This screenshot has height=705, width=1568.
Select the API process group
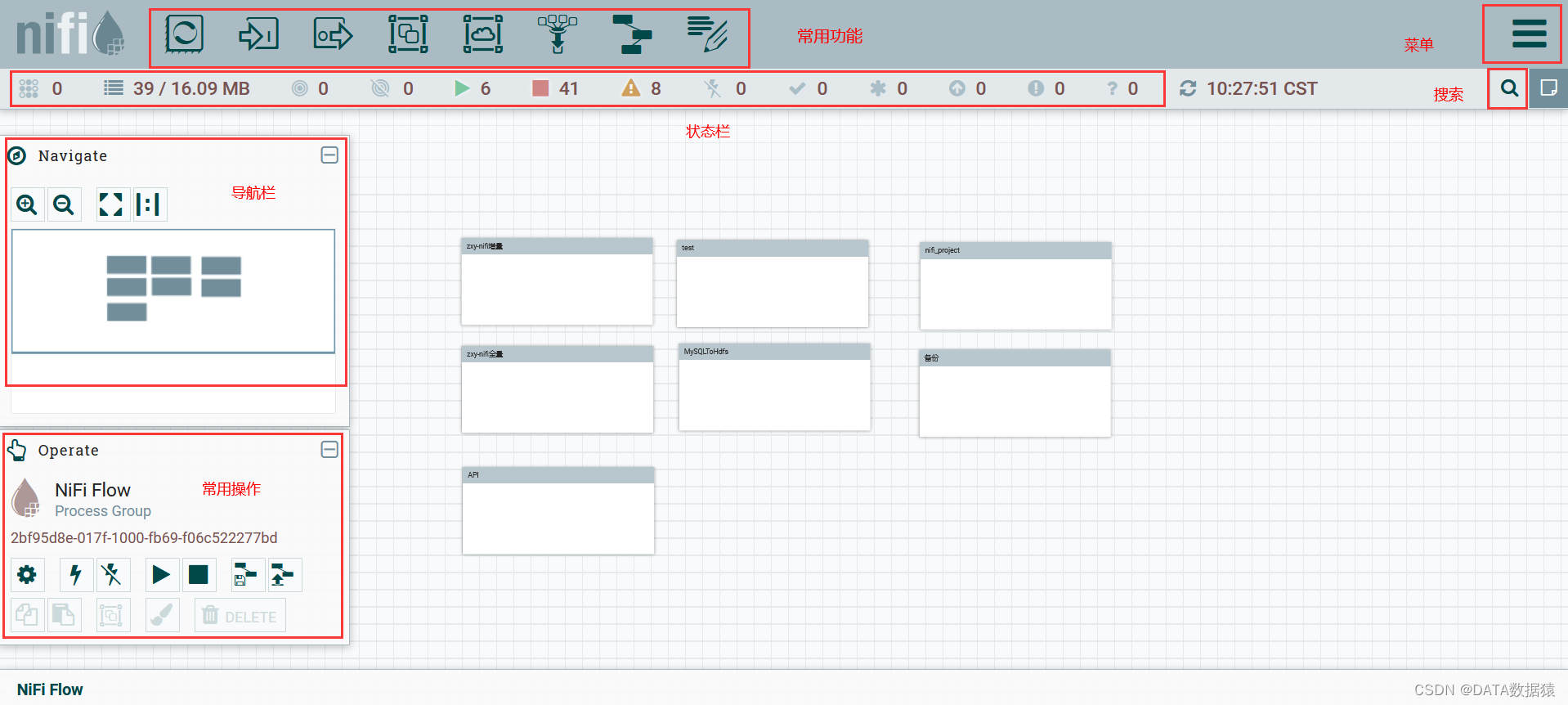coord(558,510)
